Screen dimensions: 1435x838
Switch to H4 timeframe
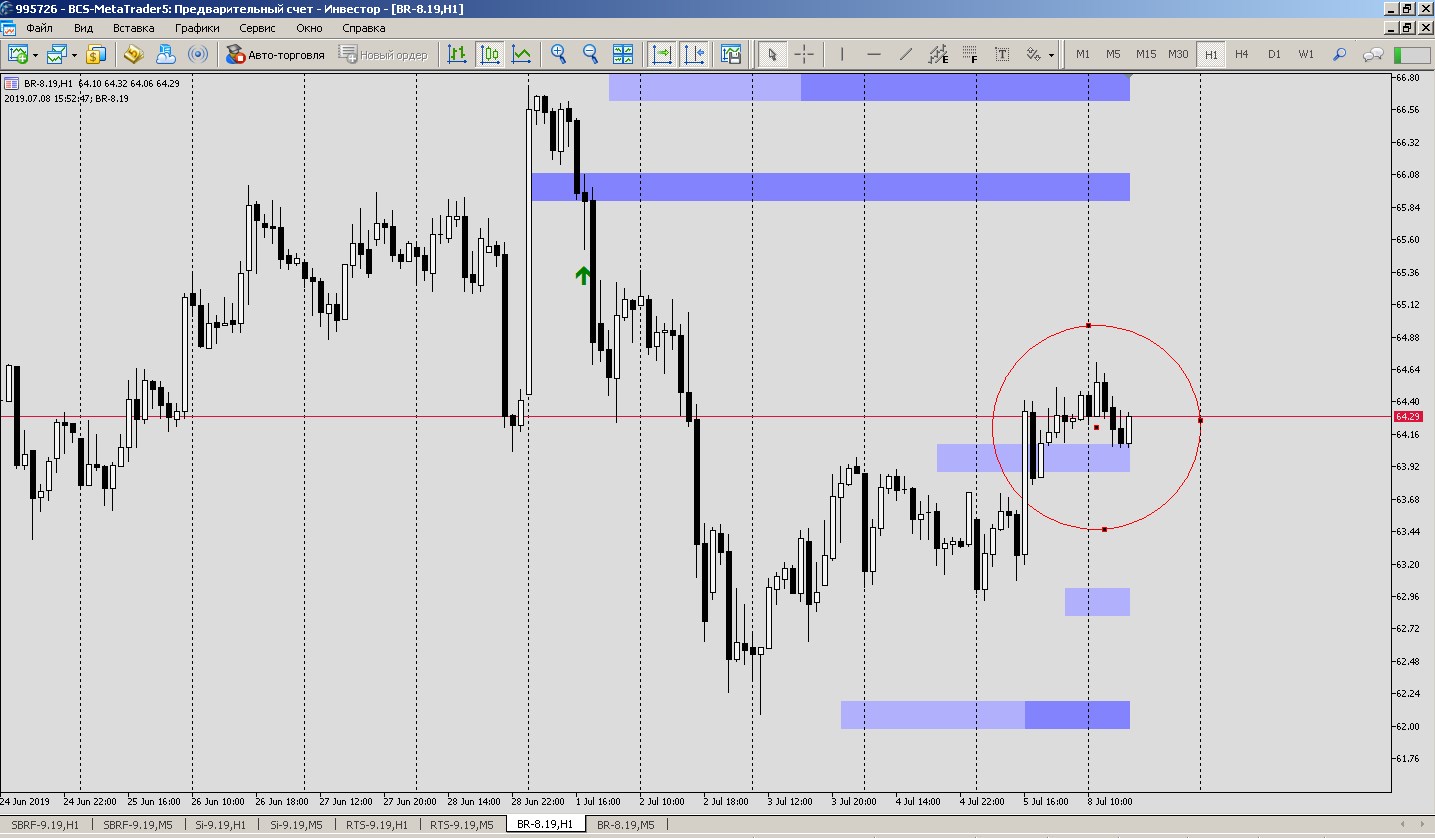click(1242, 54)
